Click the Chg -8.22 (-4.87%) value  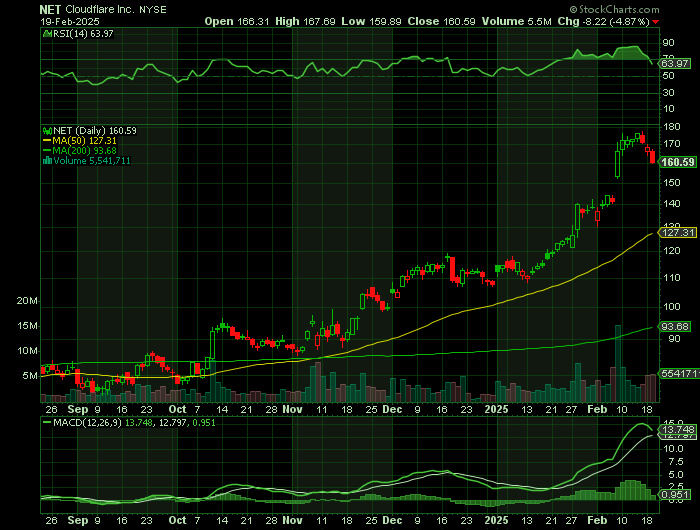coord(603,21)
